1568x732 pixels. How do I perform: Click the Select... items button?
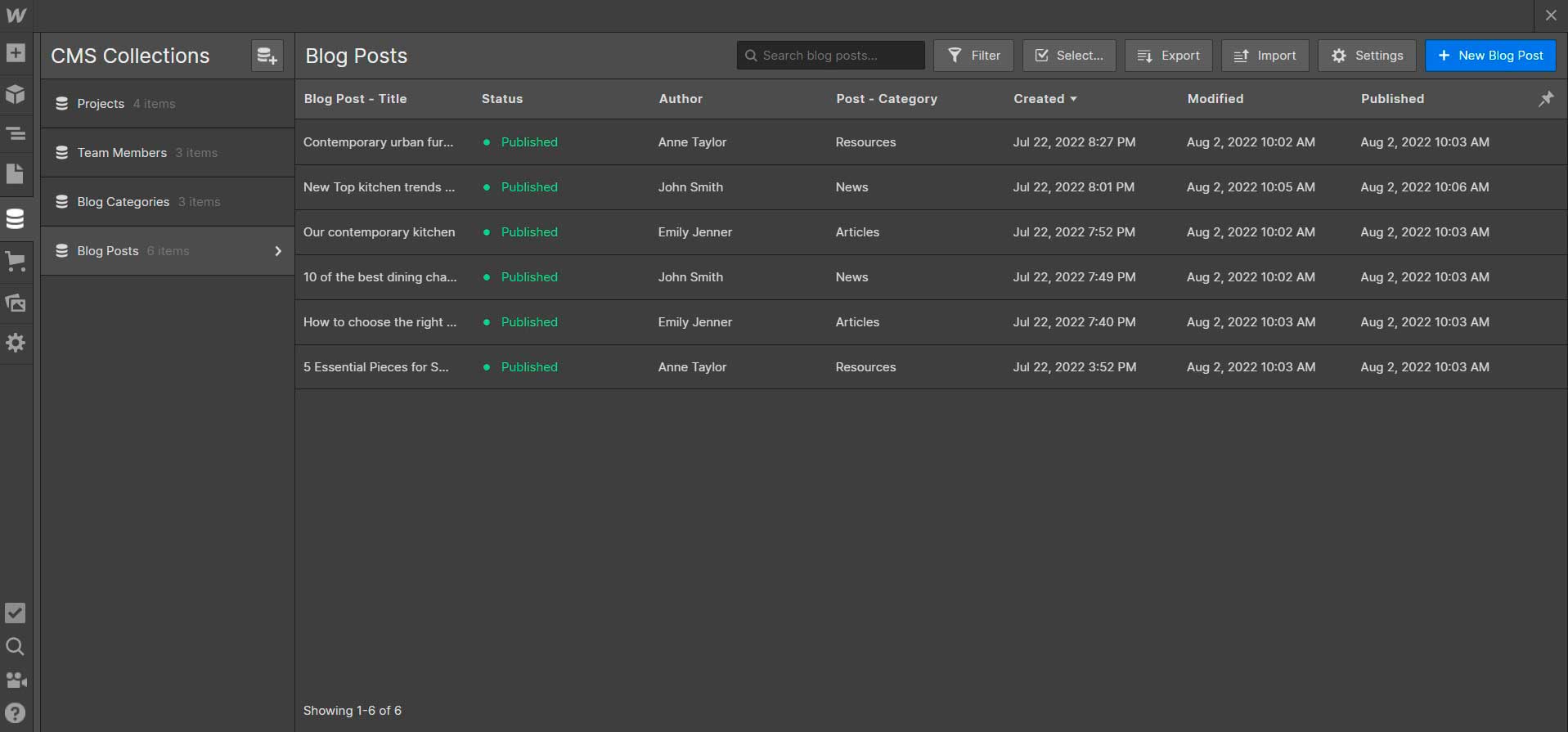click(x=1069, y=56)
